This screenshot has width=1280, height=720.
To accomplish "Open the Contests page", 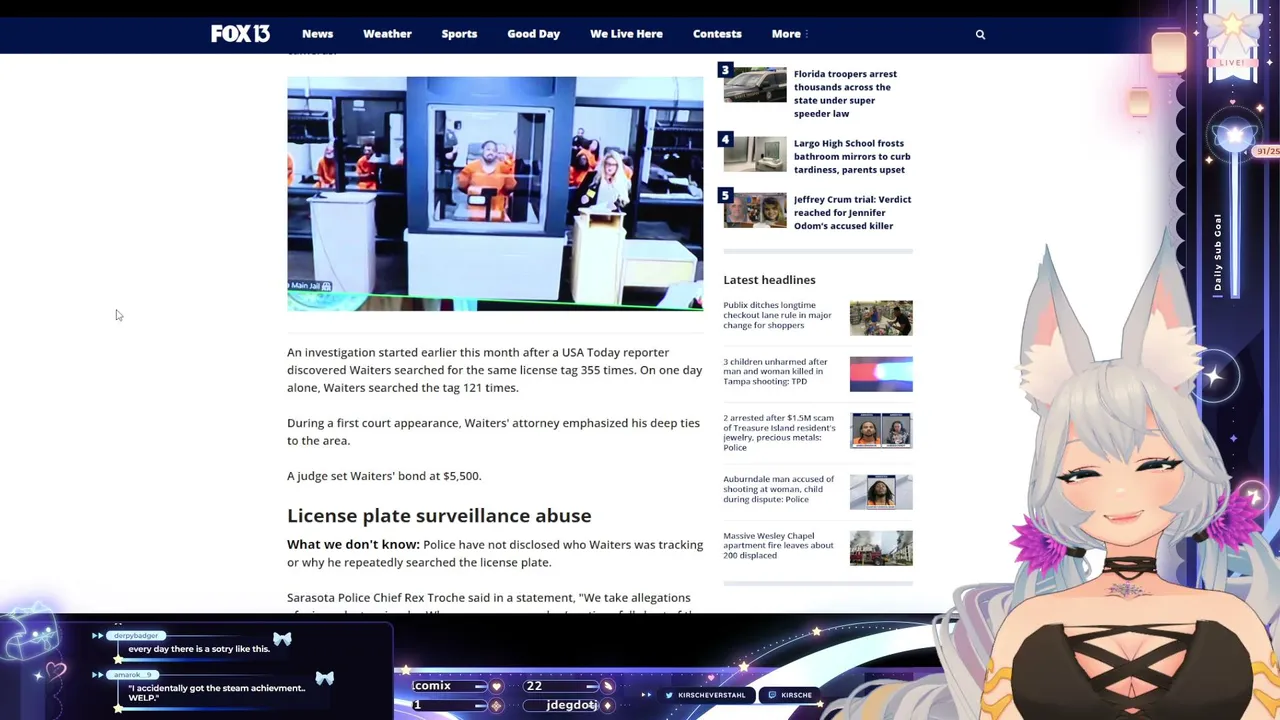I will (x=717, y=34).
